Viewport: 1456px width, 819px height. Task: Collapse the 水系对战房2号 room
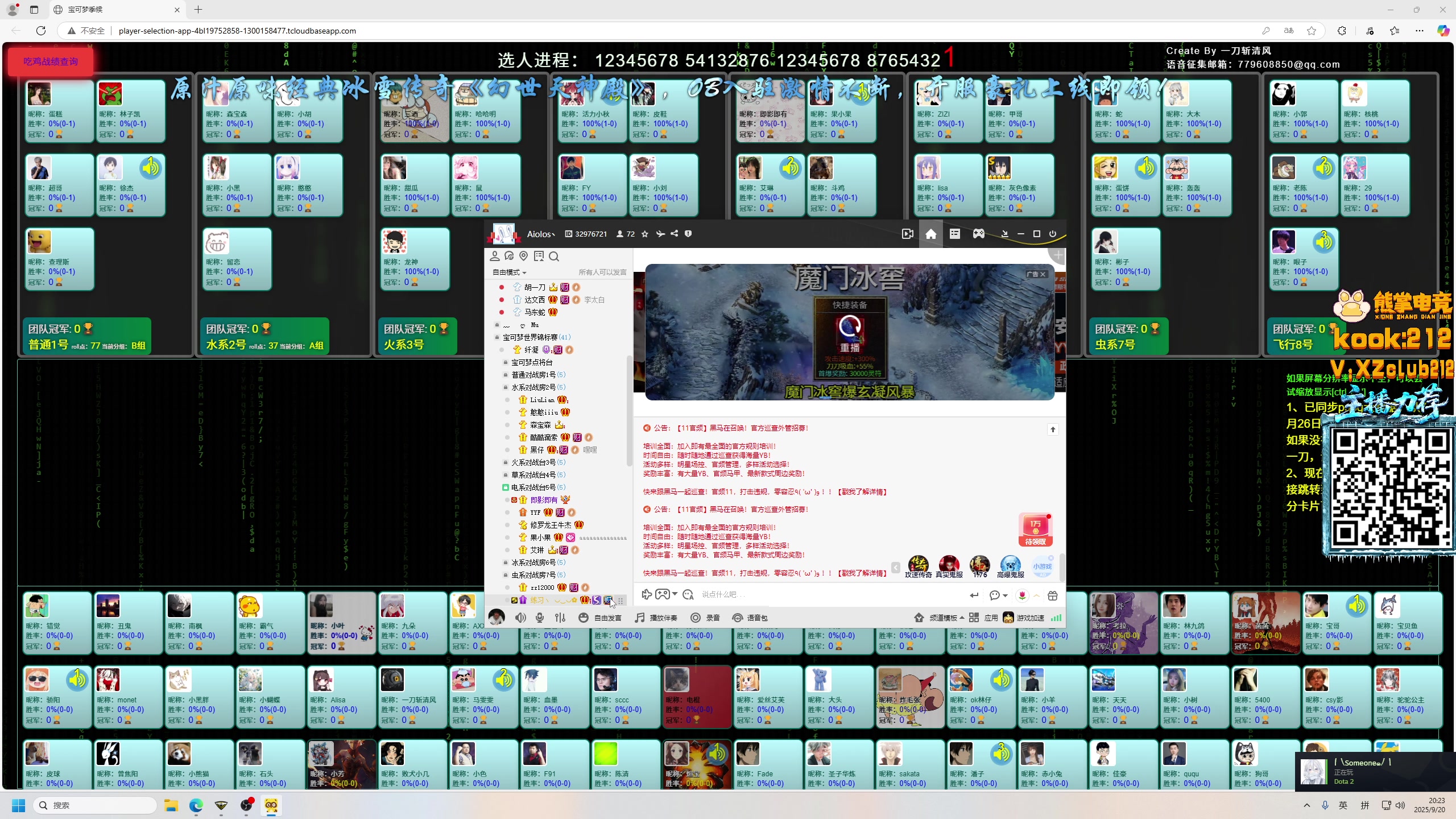click(x=506, y=387)
